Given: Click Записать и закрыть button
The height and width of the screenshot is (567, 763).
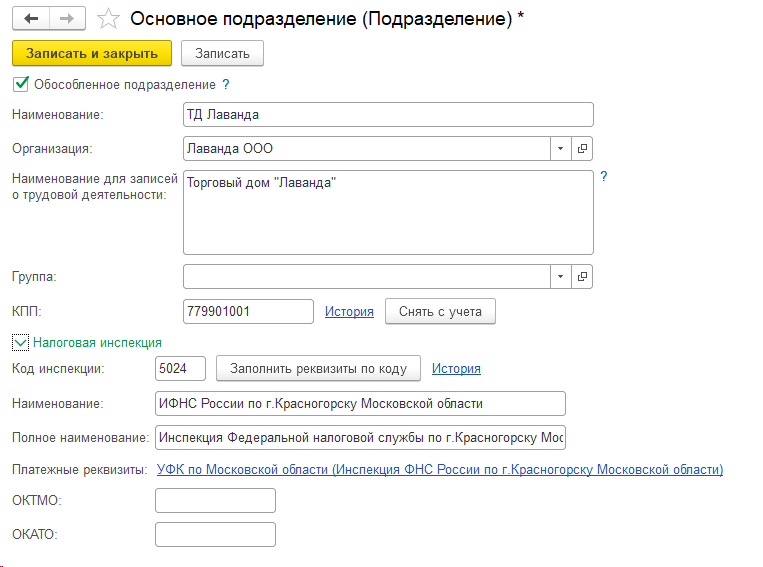Looking at the screenshot, I should [92, 53].
